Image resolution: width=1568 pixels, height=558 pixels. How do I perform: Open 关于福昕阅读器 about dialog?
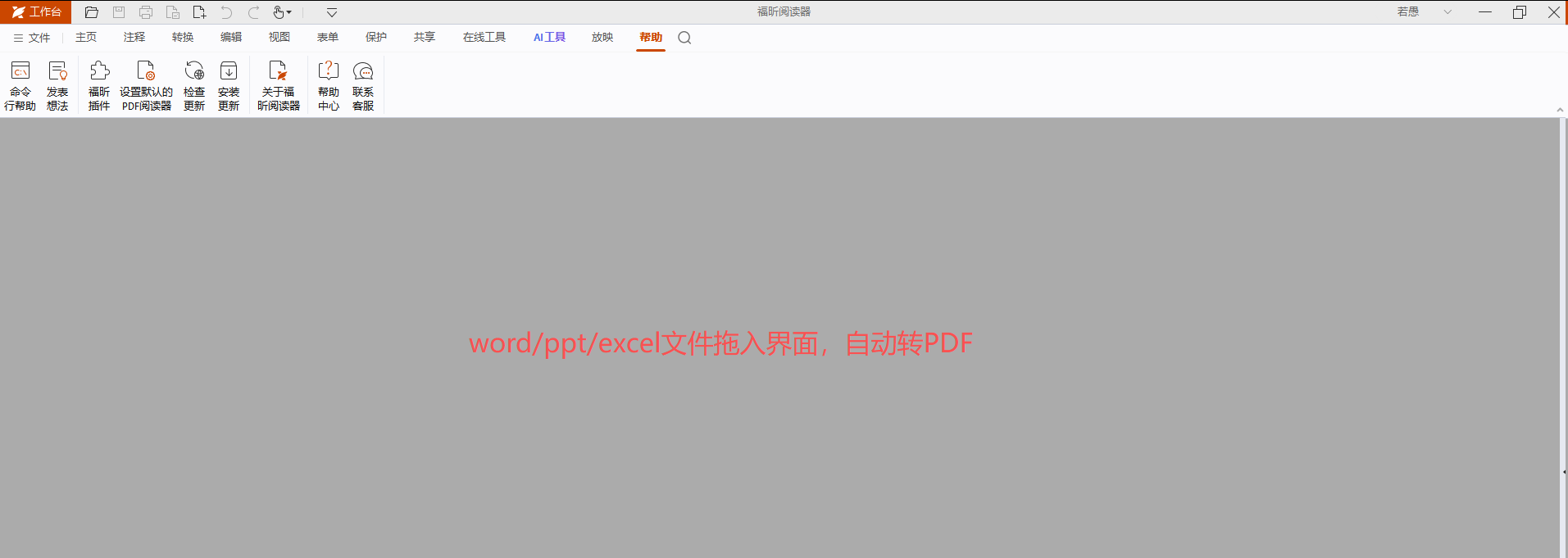279,85
